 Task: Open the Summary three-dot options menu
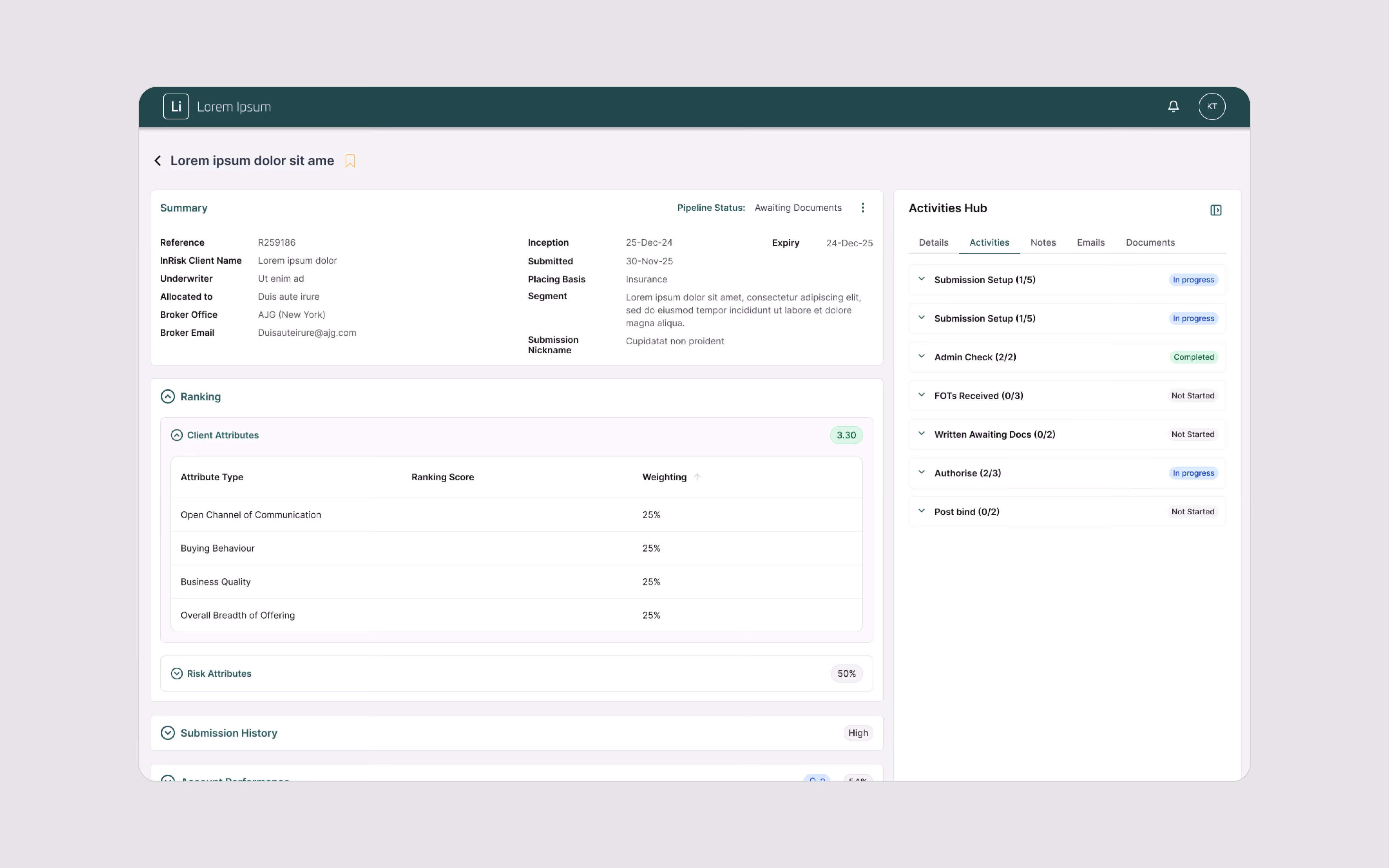(863, 208)
